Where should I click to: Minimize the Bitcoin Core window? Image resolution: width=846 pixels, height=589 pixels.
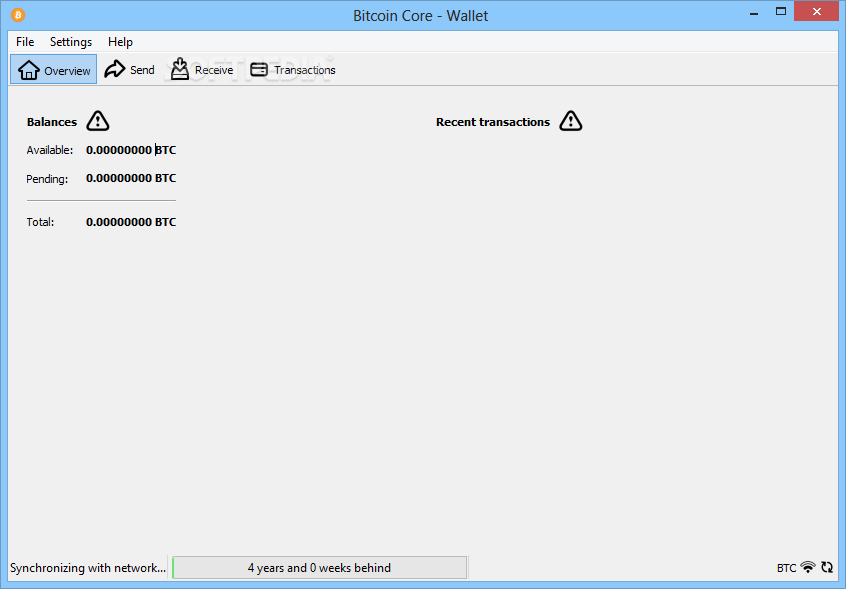tap(754, 12)
